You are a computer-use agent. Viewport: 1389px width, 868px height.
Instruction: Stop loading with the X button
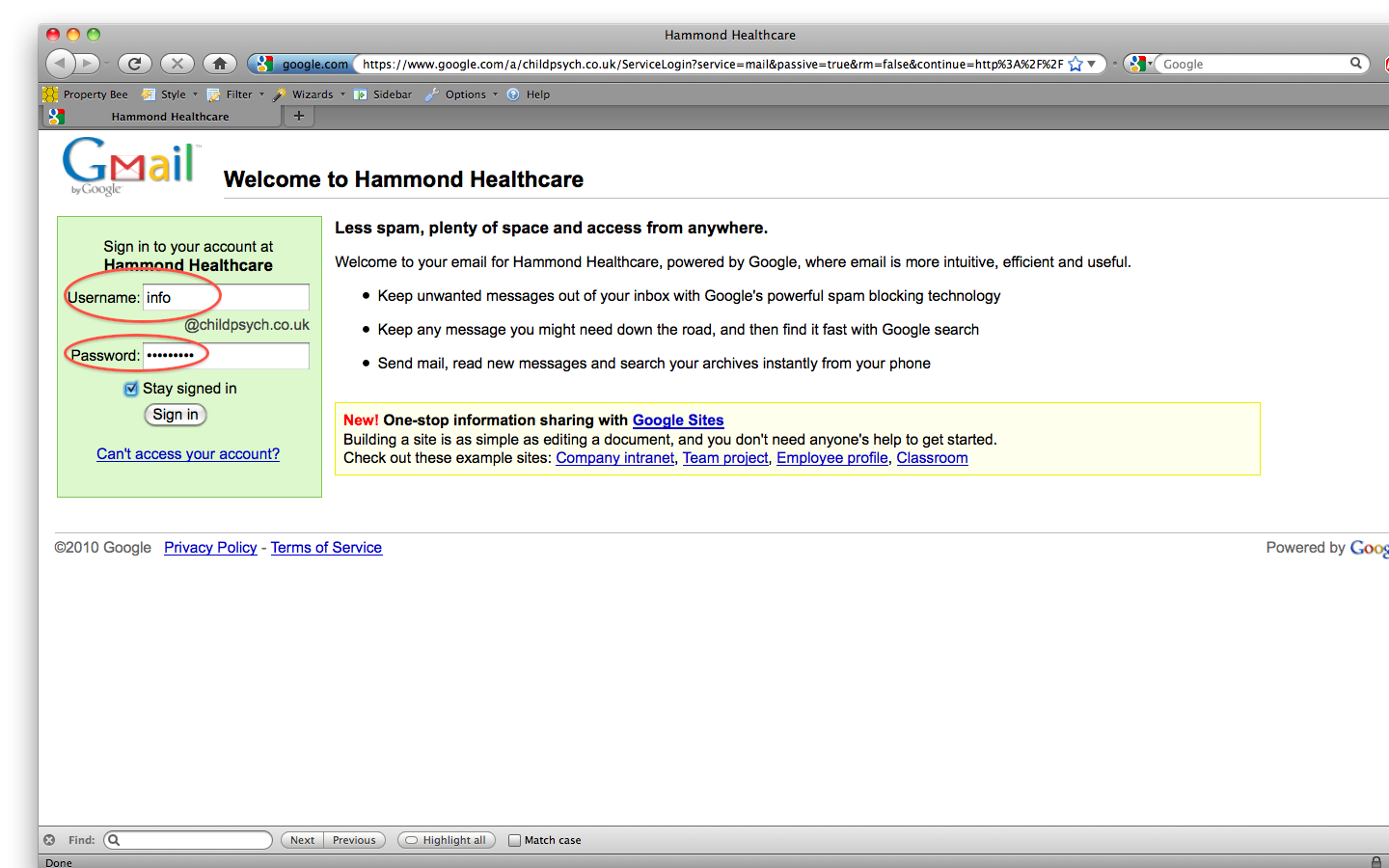(x=177, y=64)
